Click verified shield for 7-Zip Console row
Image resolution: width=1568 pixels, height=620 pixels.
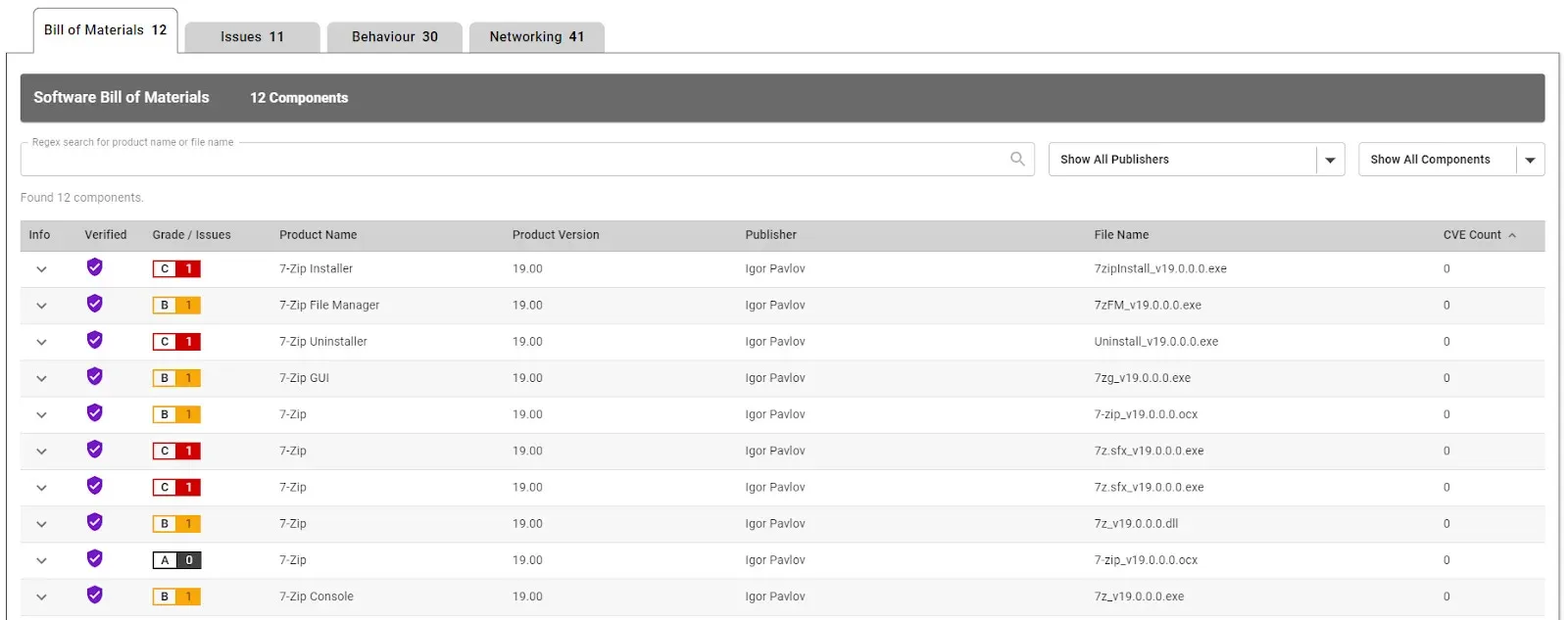[95, 595]
